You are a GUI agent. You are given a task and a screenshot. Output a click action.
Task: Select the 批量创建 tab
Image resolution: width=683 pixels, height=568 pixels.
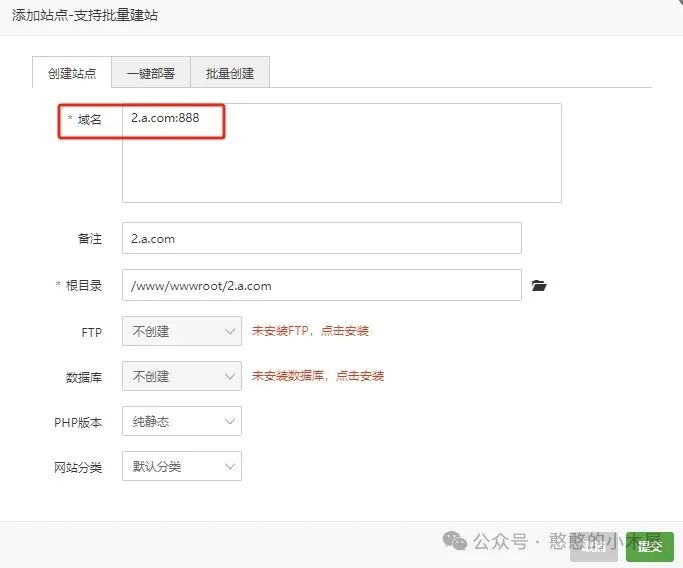[230, 73]
